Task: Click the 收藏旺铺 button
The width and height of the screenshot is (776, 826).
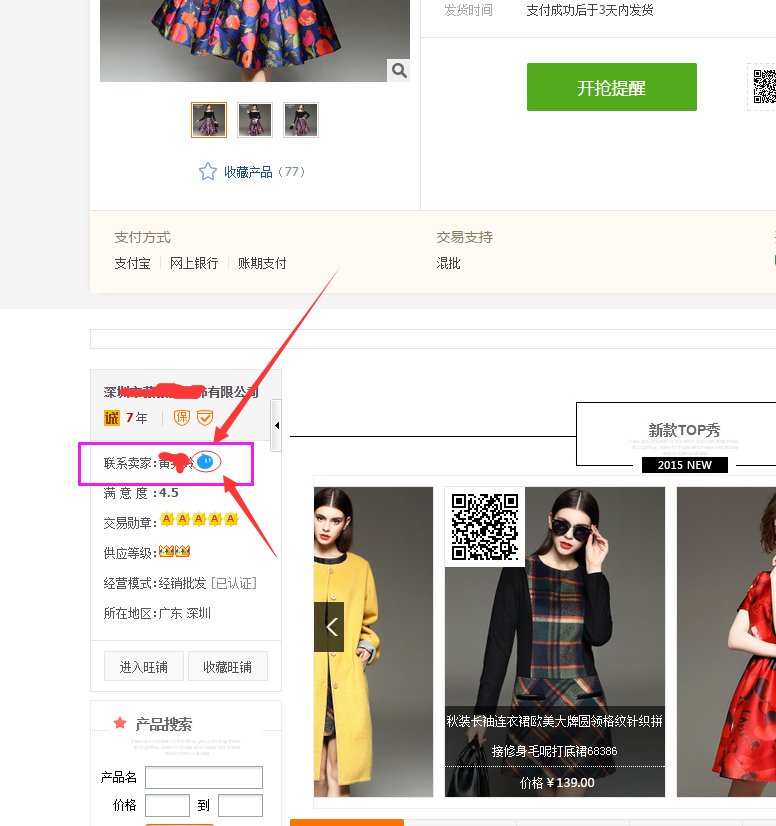Action: pos(228,666)
